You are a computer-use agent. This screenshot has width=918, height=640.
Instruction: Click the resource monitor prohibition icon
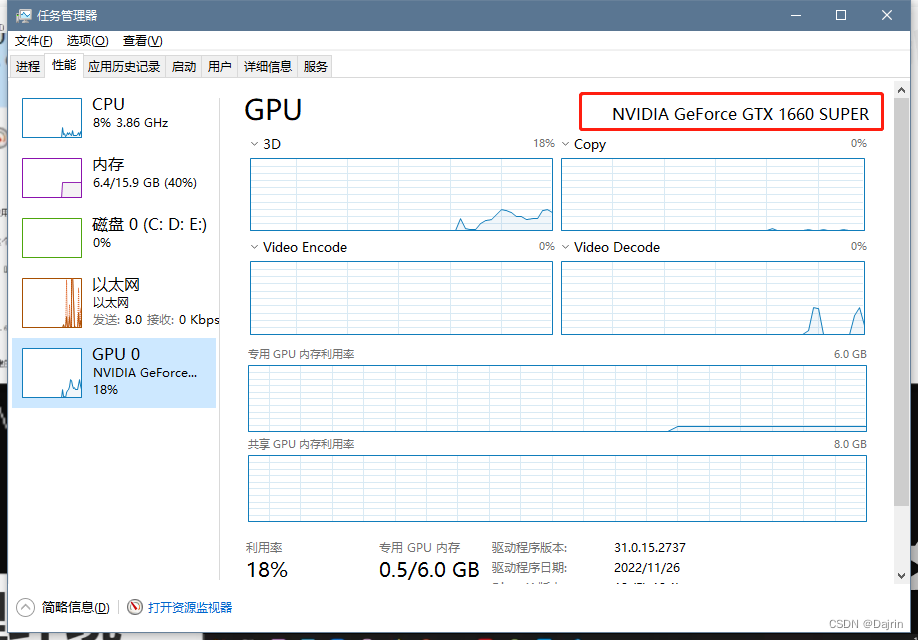coord(135,607)
